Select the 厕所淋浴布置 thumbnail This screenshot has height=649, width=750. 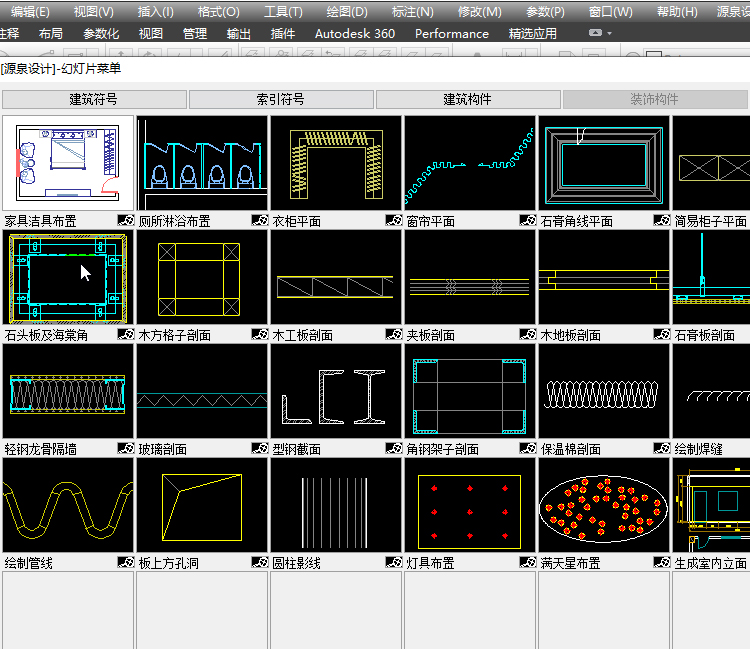[x=202, y=162]
